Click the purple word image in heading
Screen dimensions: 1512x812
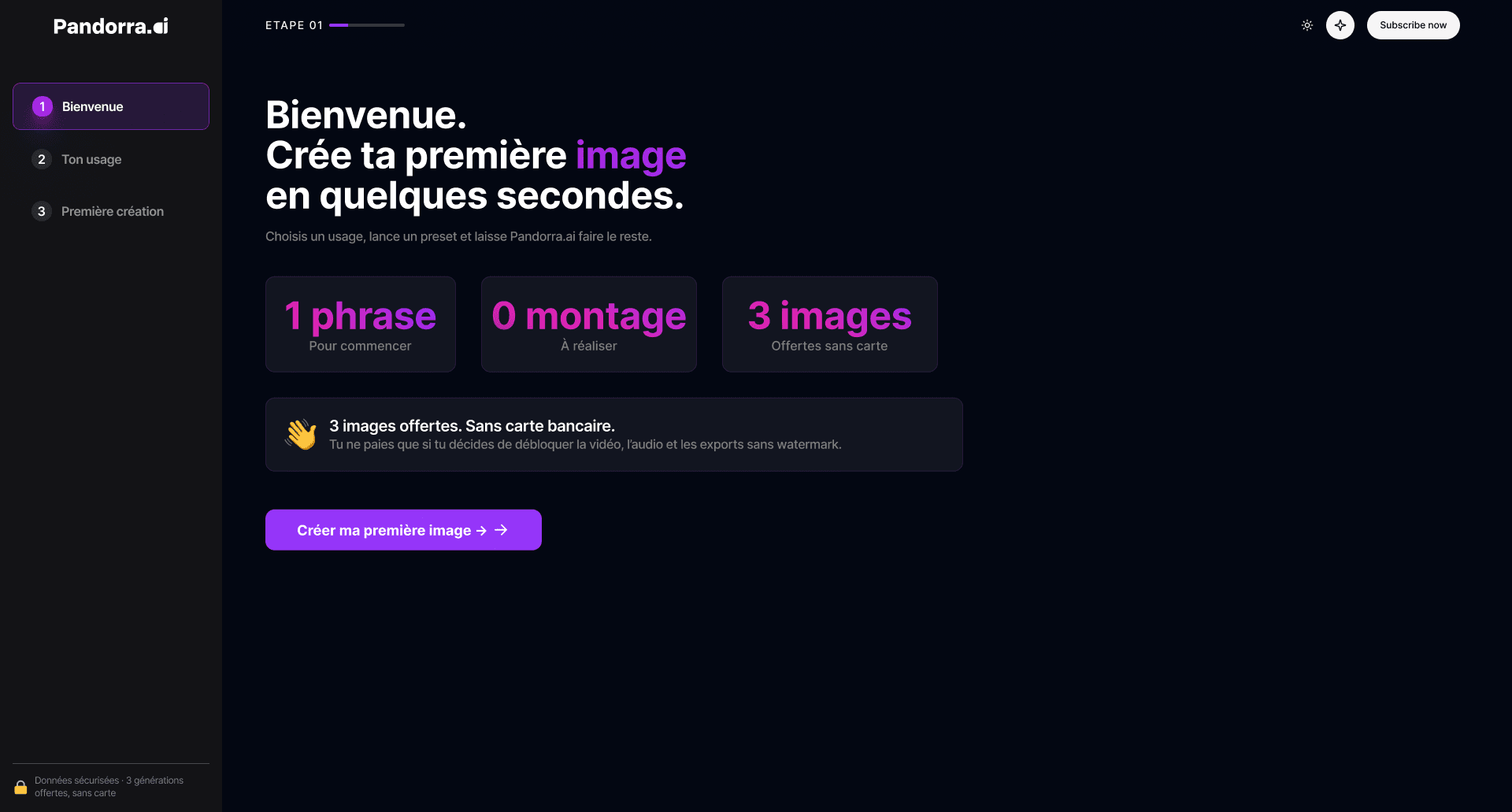[x=631, y=156]
